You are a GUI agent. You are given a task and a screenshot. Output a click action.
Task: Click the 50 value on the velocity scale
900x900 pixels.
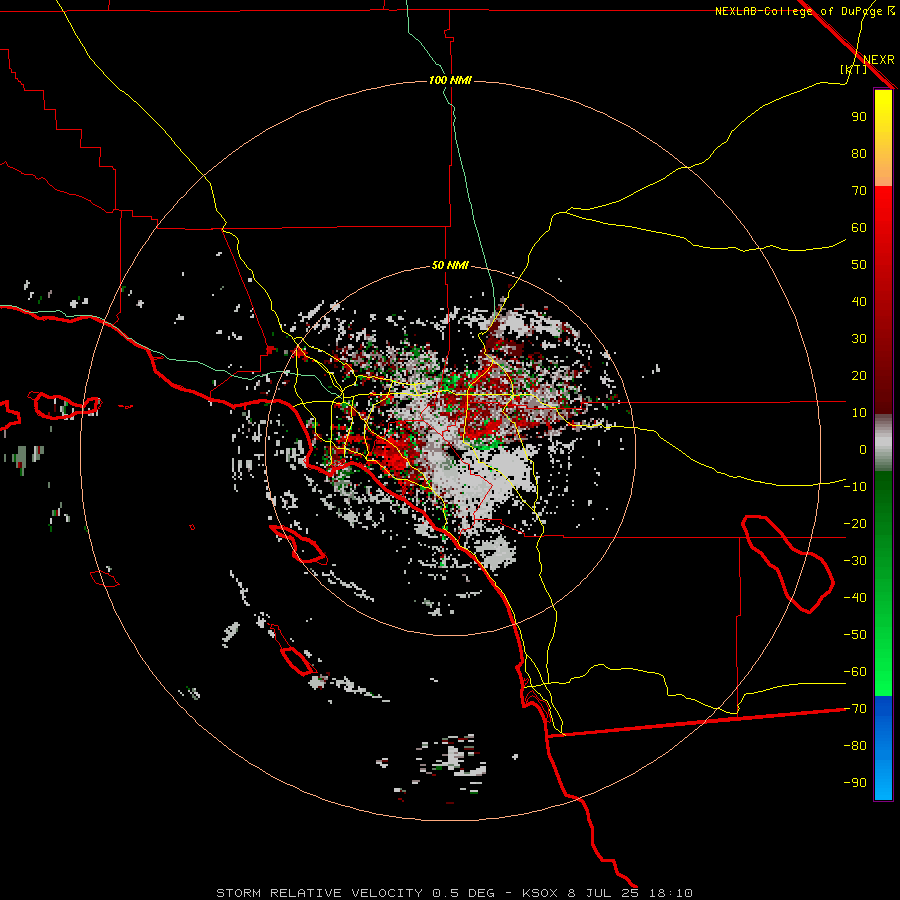(859, 265)
